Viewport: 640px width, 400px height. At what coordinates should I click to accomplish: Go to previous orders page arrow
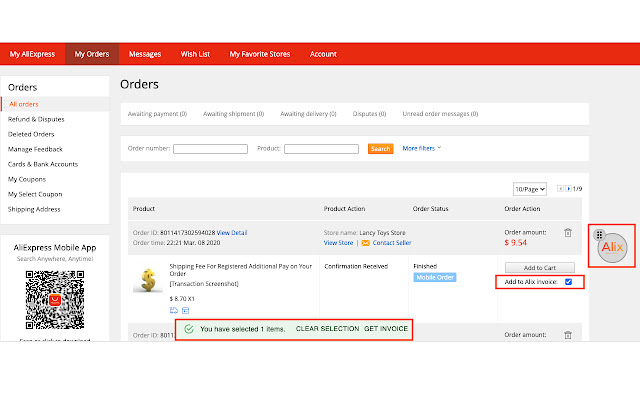(560, 189)
